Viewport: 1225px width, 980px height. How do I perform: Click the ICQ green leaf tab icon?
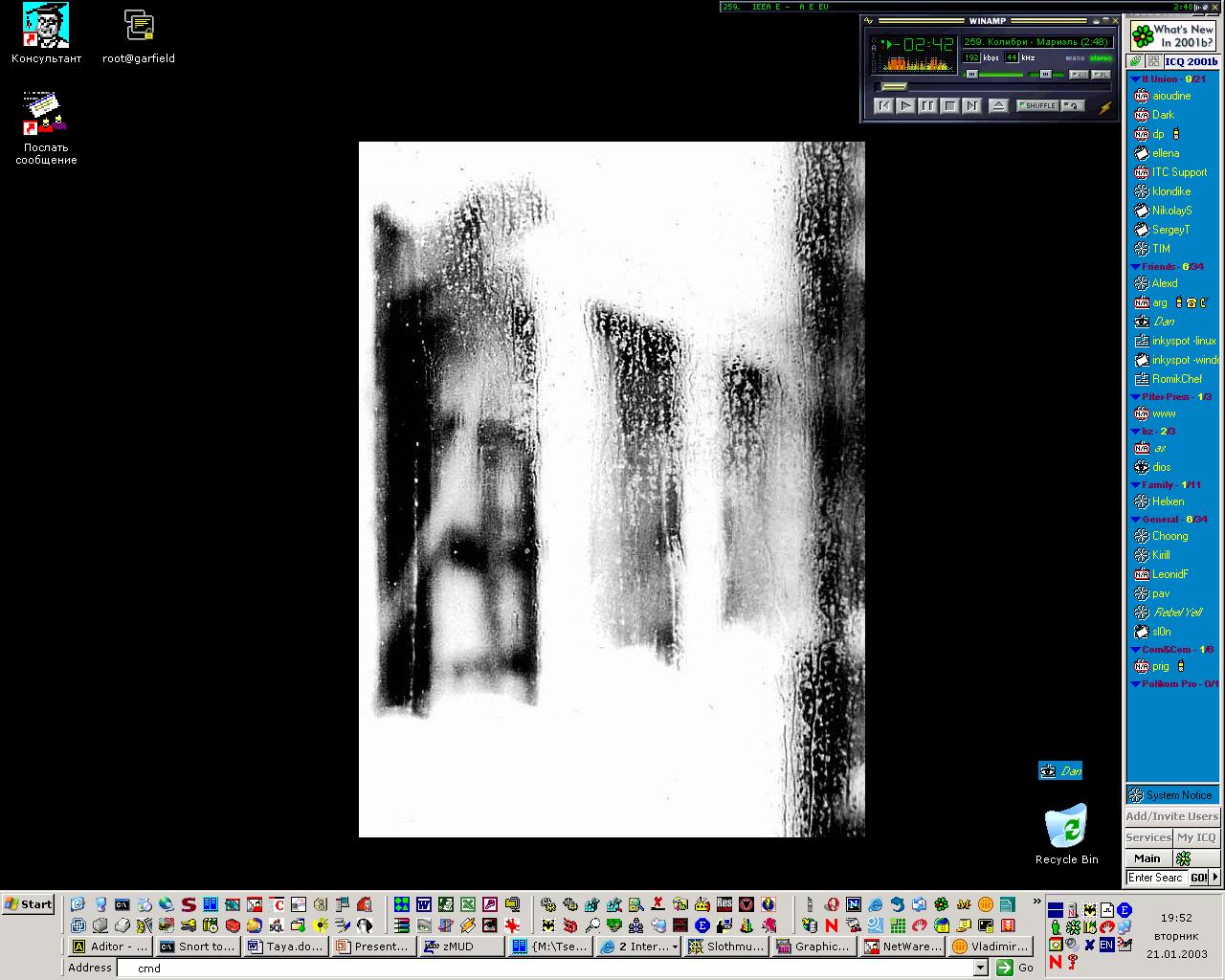(1135, 61)
